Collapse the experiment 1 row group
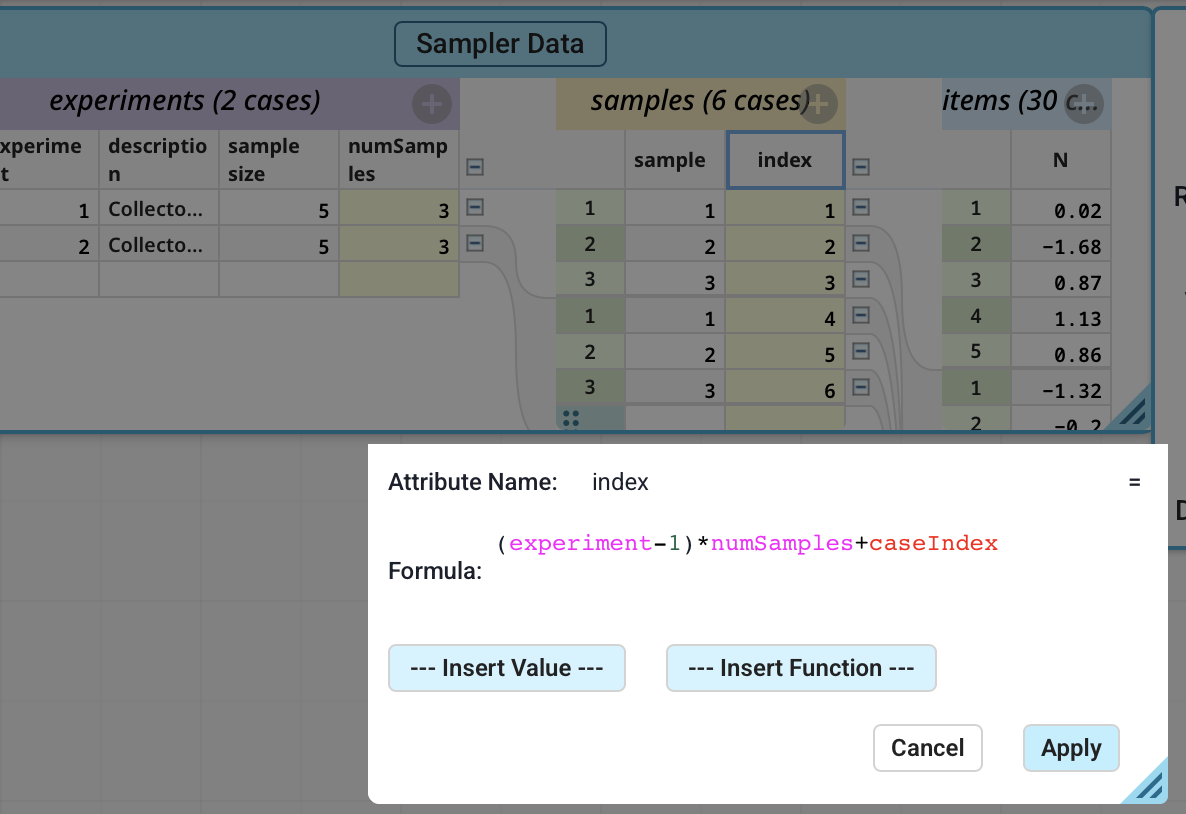This screenshot has width=1186, height=814. (476, 207)
